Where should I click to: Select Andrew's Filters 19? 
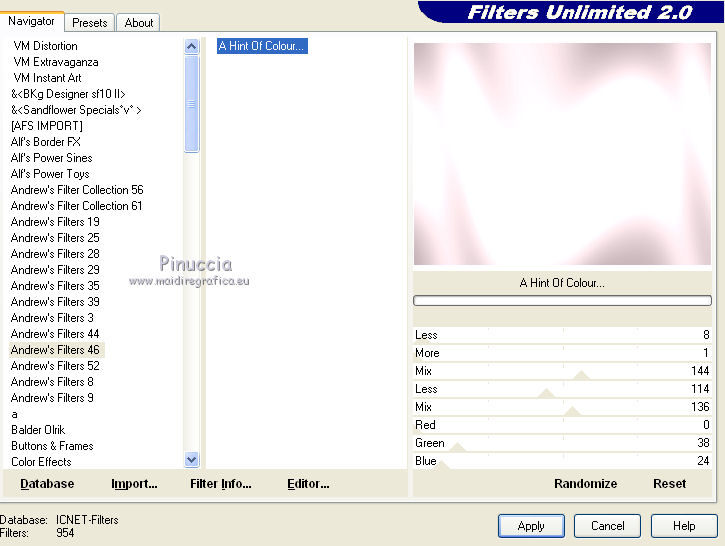tap(55, 222)
